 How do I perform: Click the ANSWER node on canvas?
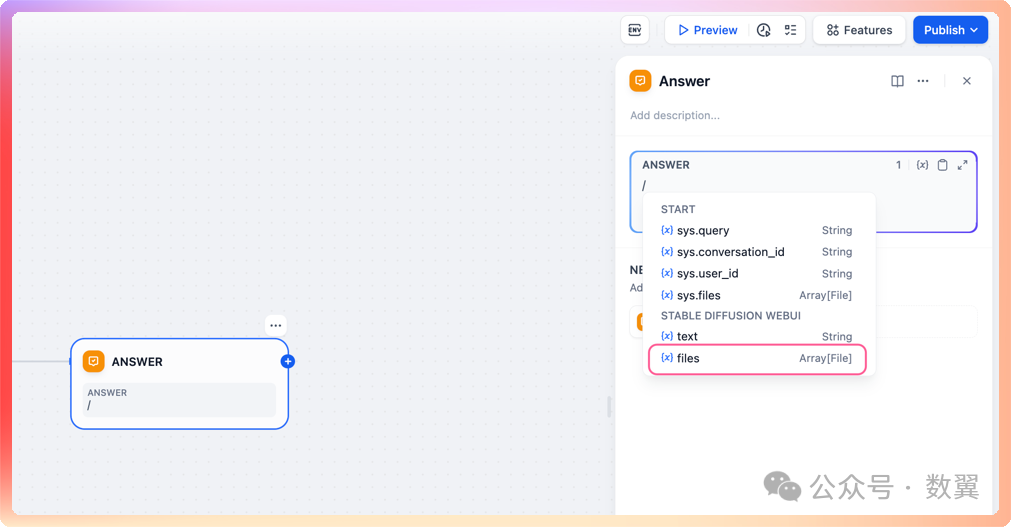(x=179, y=384)
